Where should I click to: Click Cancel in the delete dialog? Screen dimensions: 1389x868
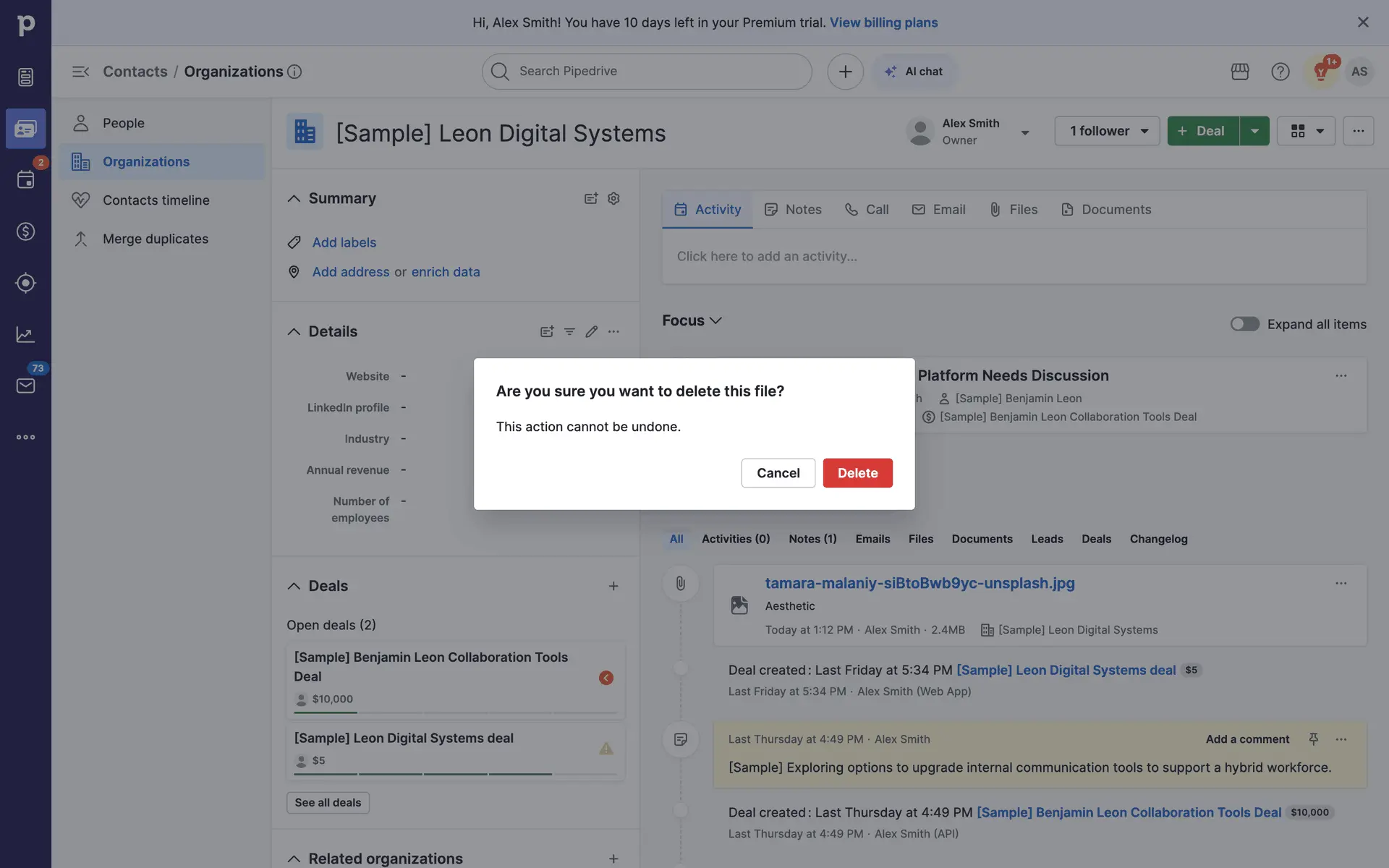coord(778,473)
